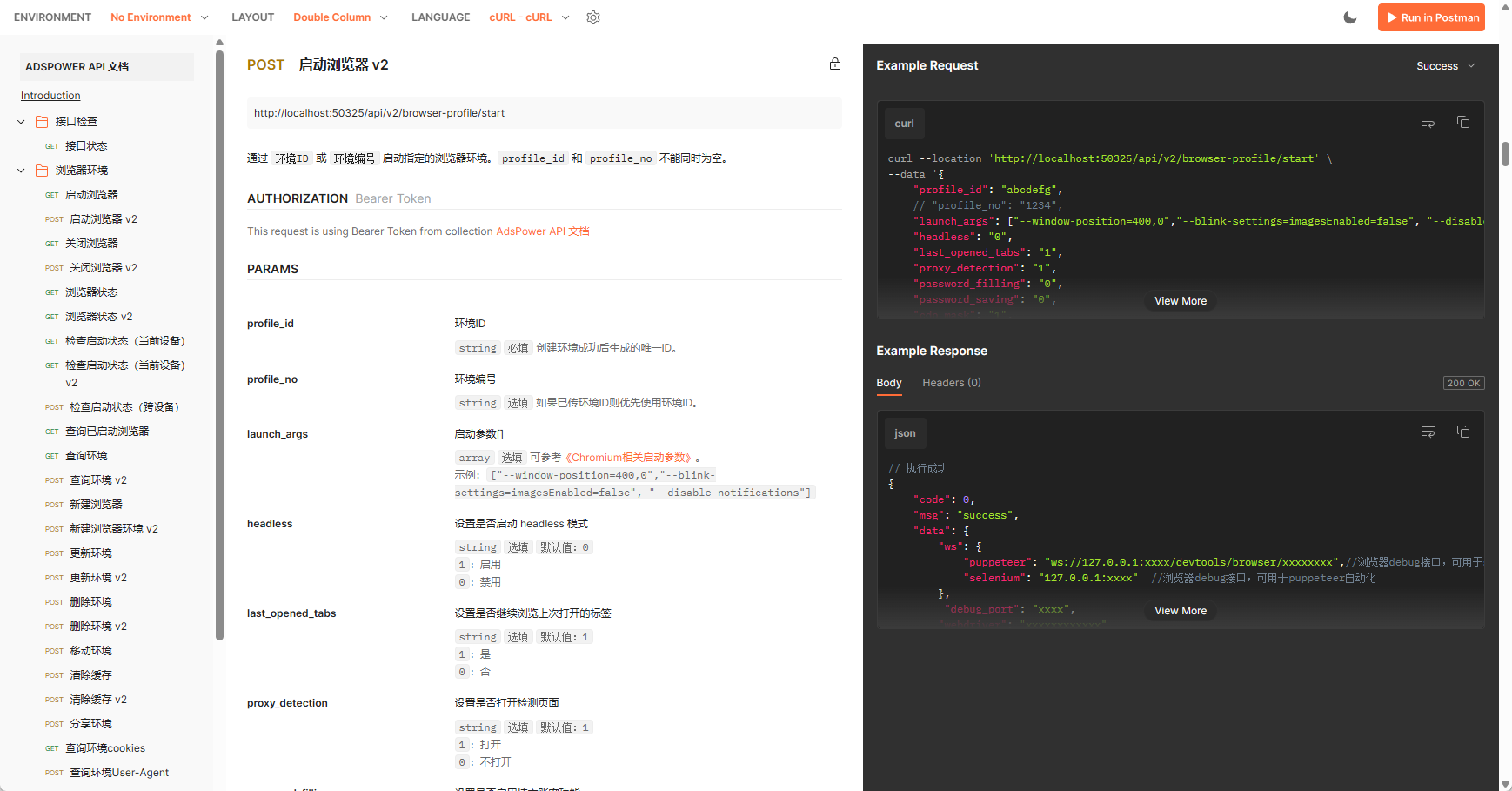Viewport: 1512px width, 791px height.
Task: Open the Introduction link in sidebar
Action: pyautogui.click(x=50, y=96)
